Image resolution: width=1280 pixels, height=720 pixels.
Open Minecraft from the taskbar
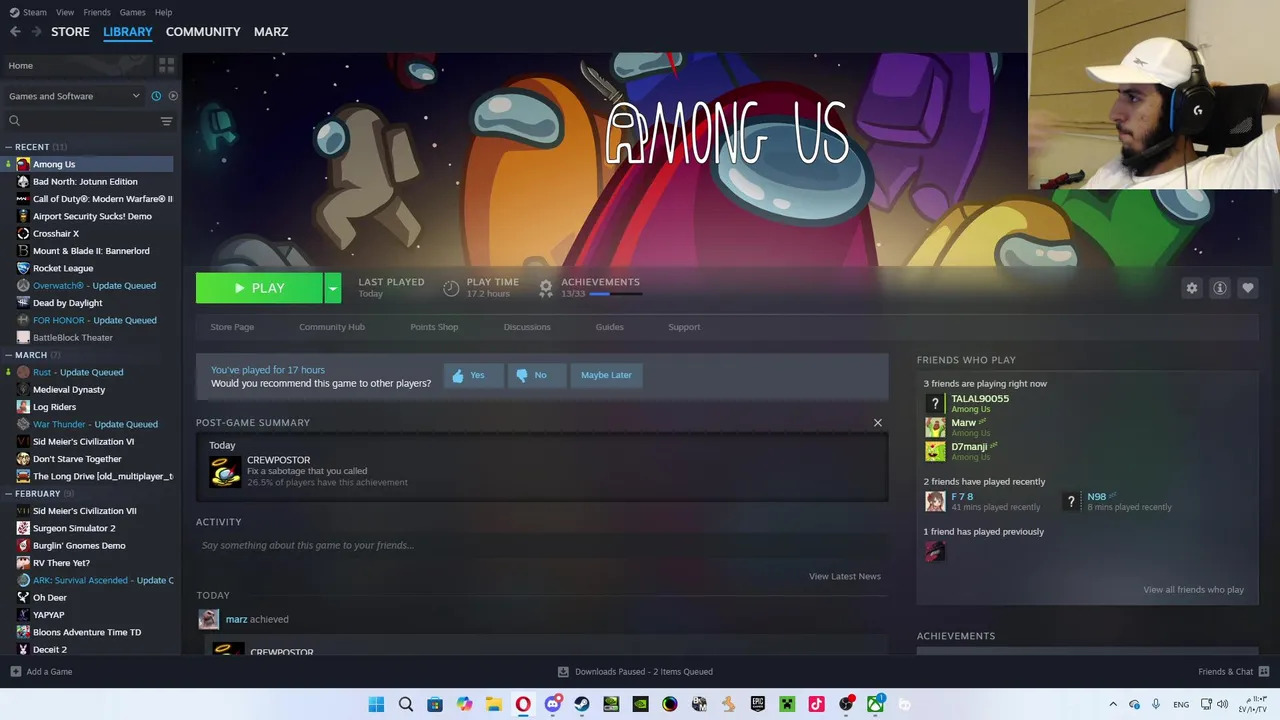click(787, 704)
